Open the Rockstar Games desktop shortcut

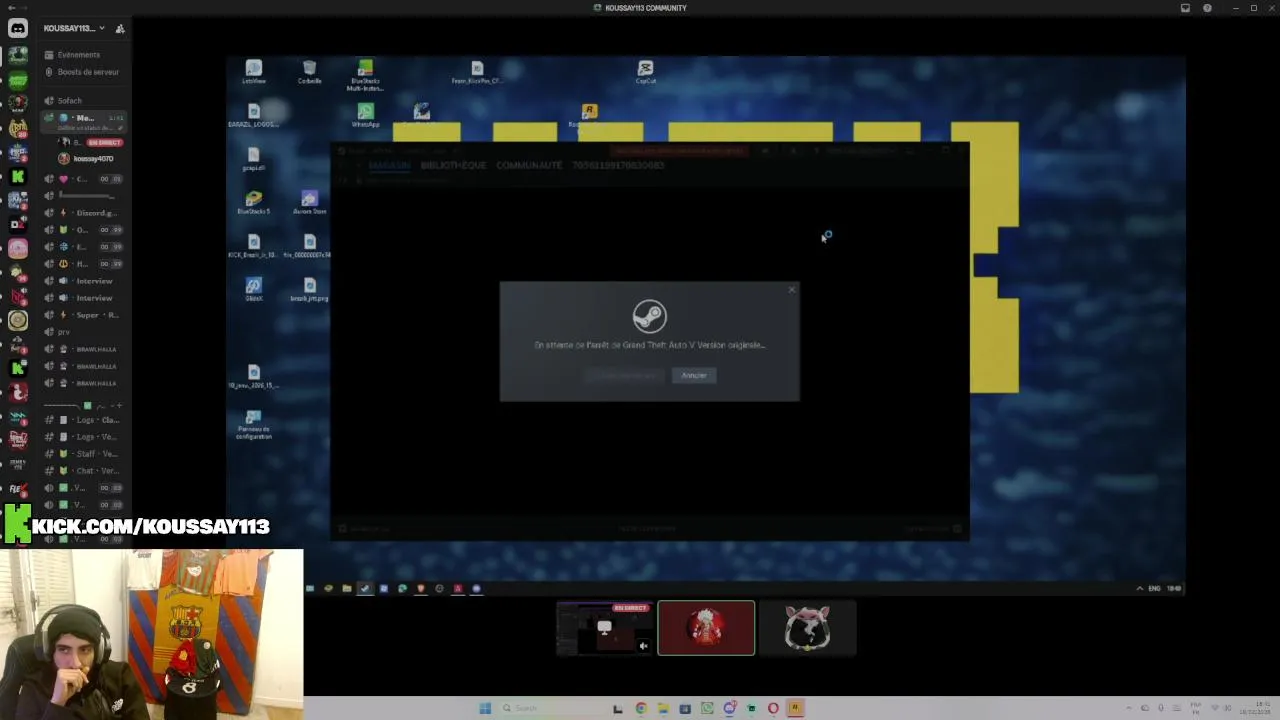589,115
